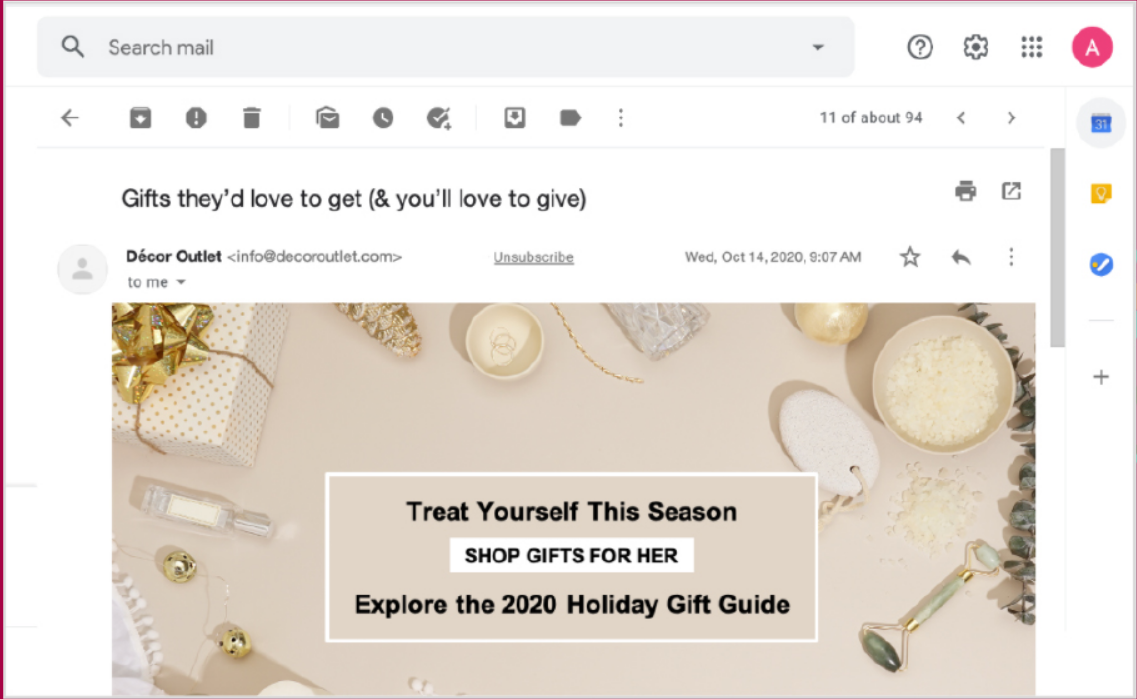Click the Unsubscribe link
Viewport: 1137px width, 699px height.
pyautogui.click(x=534, y=257)
